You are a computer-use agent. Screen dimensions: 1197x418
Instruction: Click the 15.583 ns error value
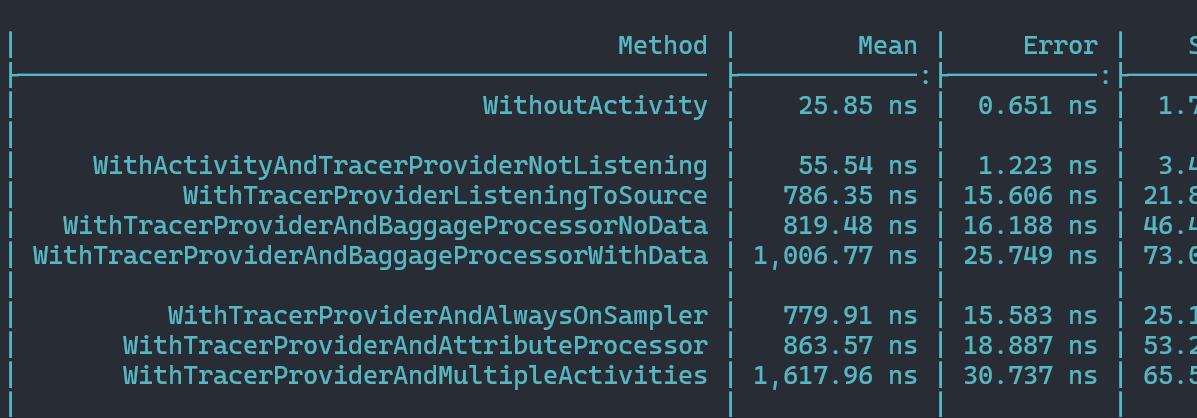1030,316
